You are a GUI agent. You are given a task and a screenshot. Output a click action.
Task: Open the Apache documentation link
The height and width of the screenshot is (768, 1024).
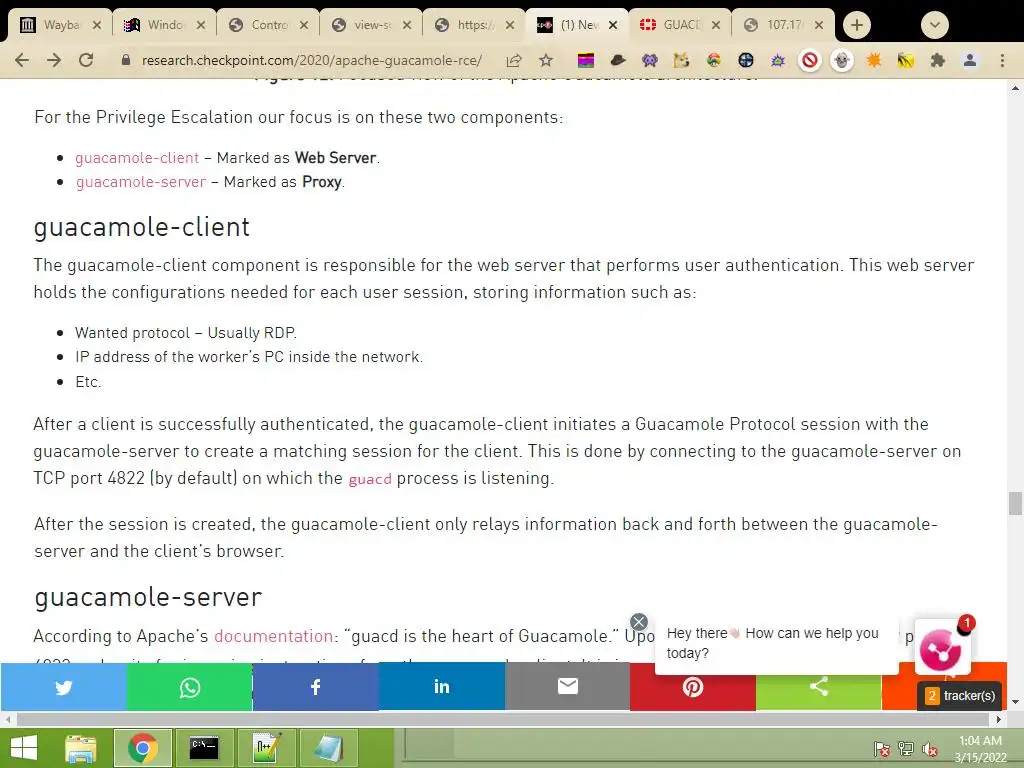274,636
